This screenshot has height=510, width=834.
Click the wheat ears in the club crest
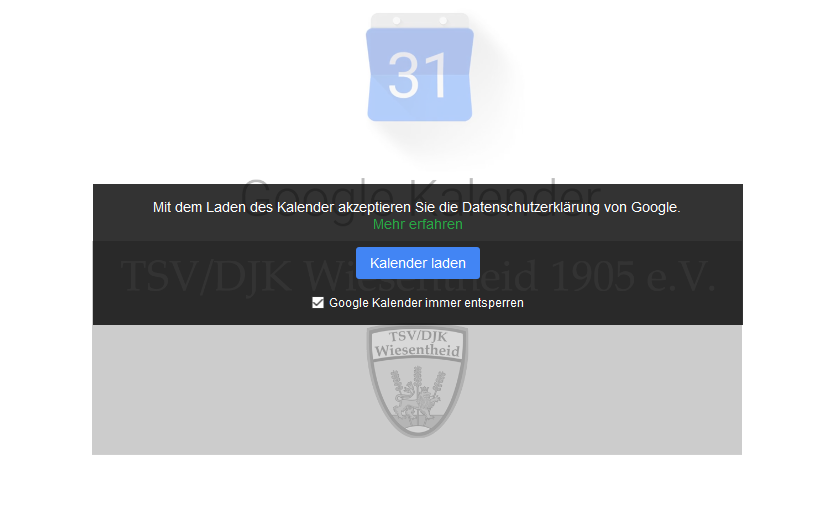click(x=417, y=381)
